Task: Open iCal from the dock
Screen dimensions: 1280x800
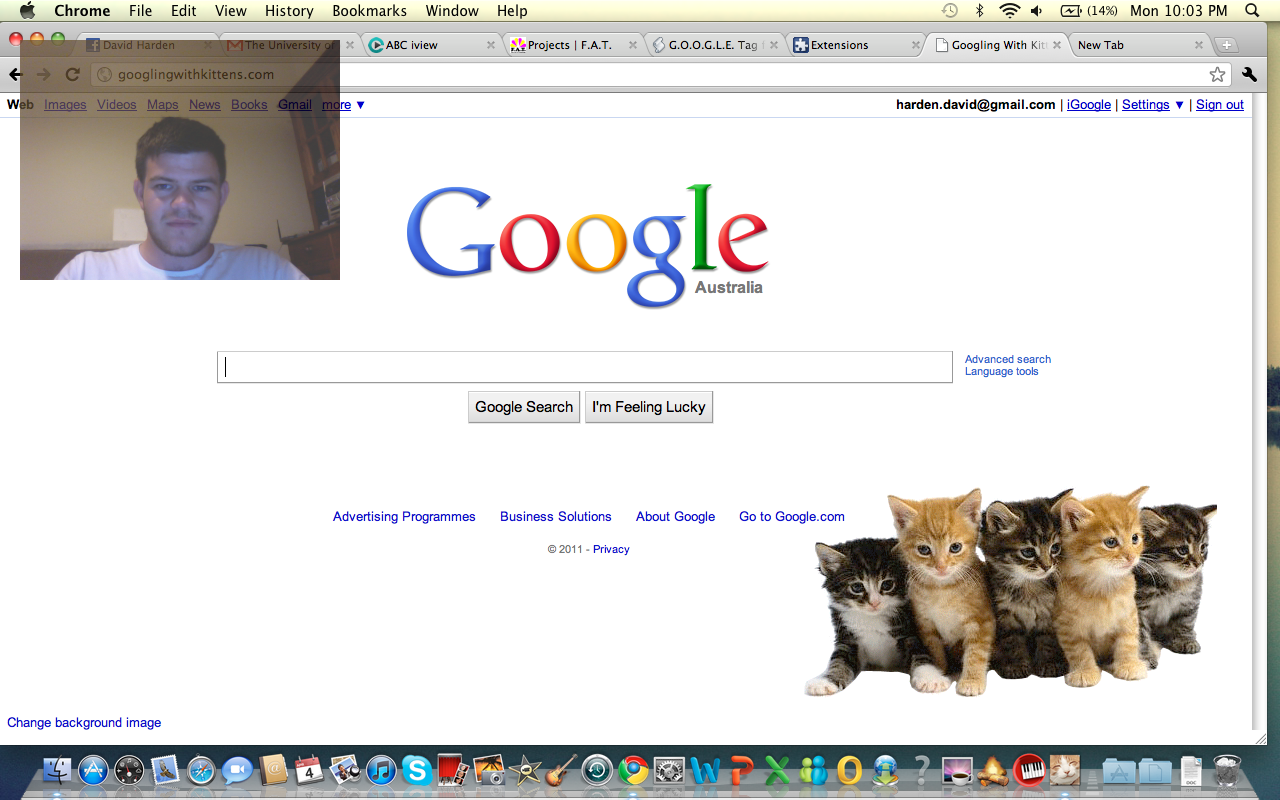Action: 309,770
